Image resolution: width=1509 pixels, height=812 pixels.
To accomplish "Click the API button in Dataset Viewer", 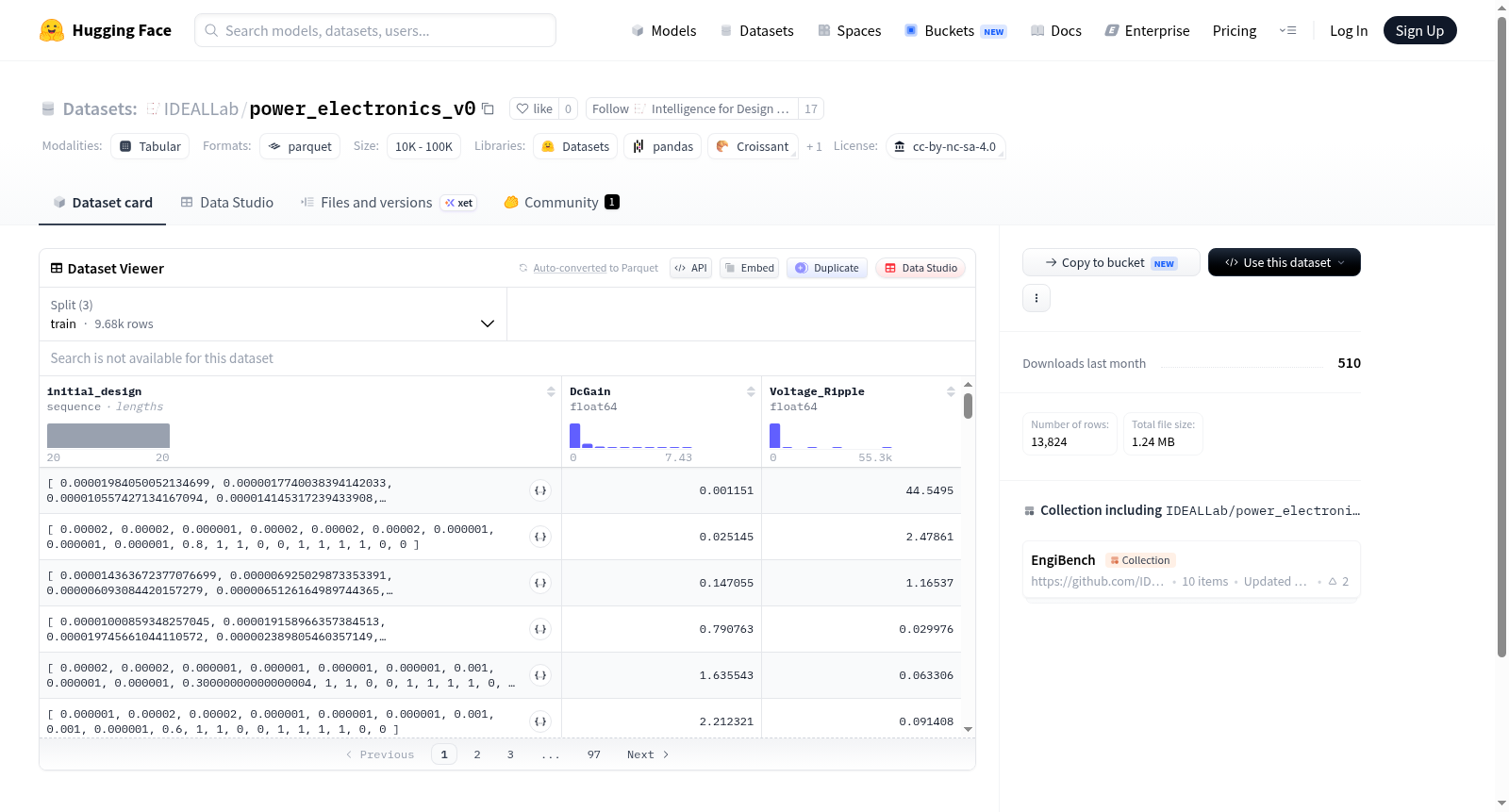I will click(x=690, y=268).
